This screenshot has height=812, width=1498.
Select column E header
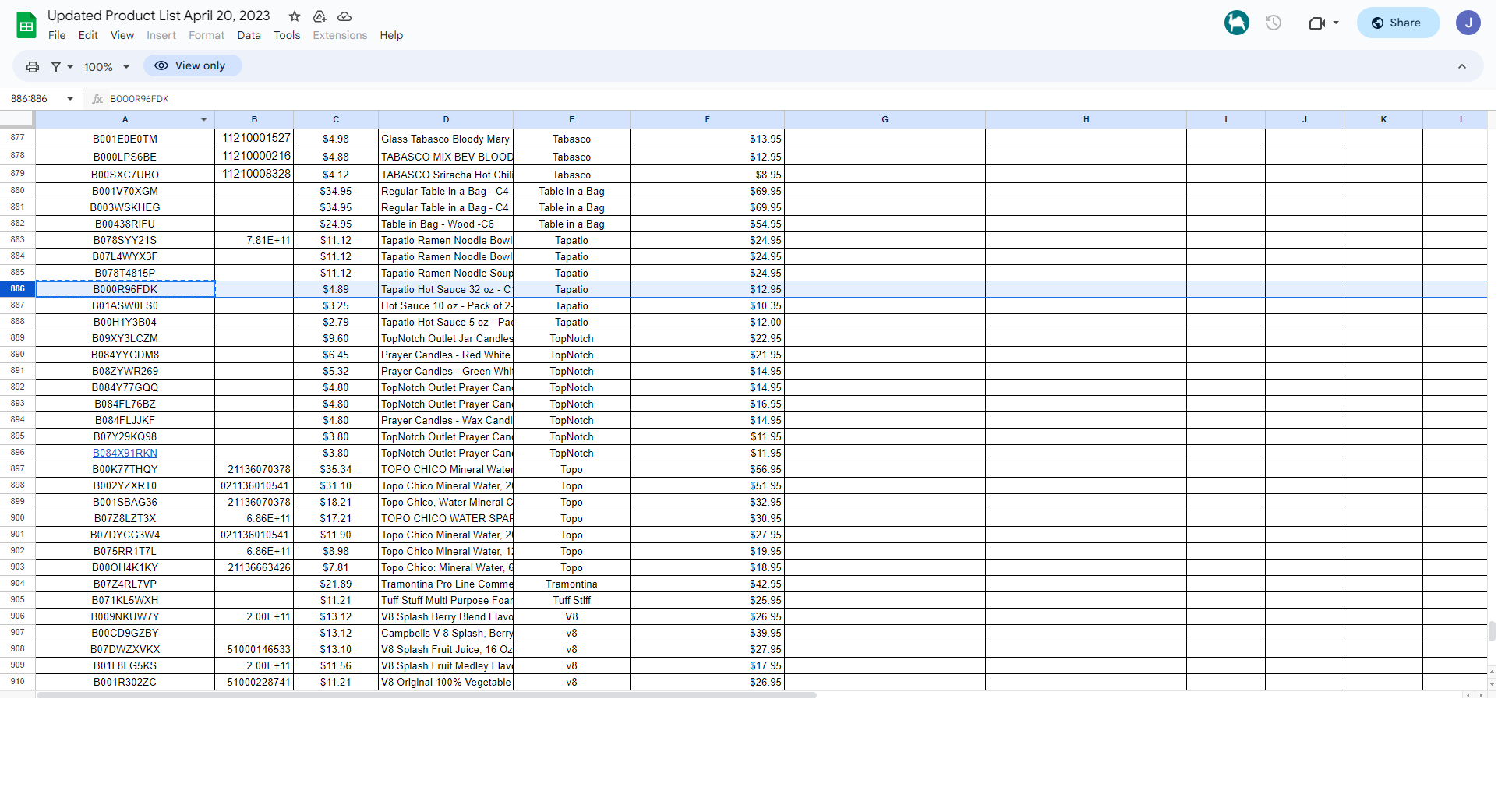571,119
